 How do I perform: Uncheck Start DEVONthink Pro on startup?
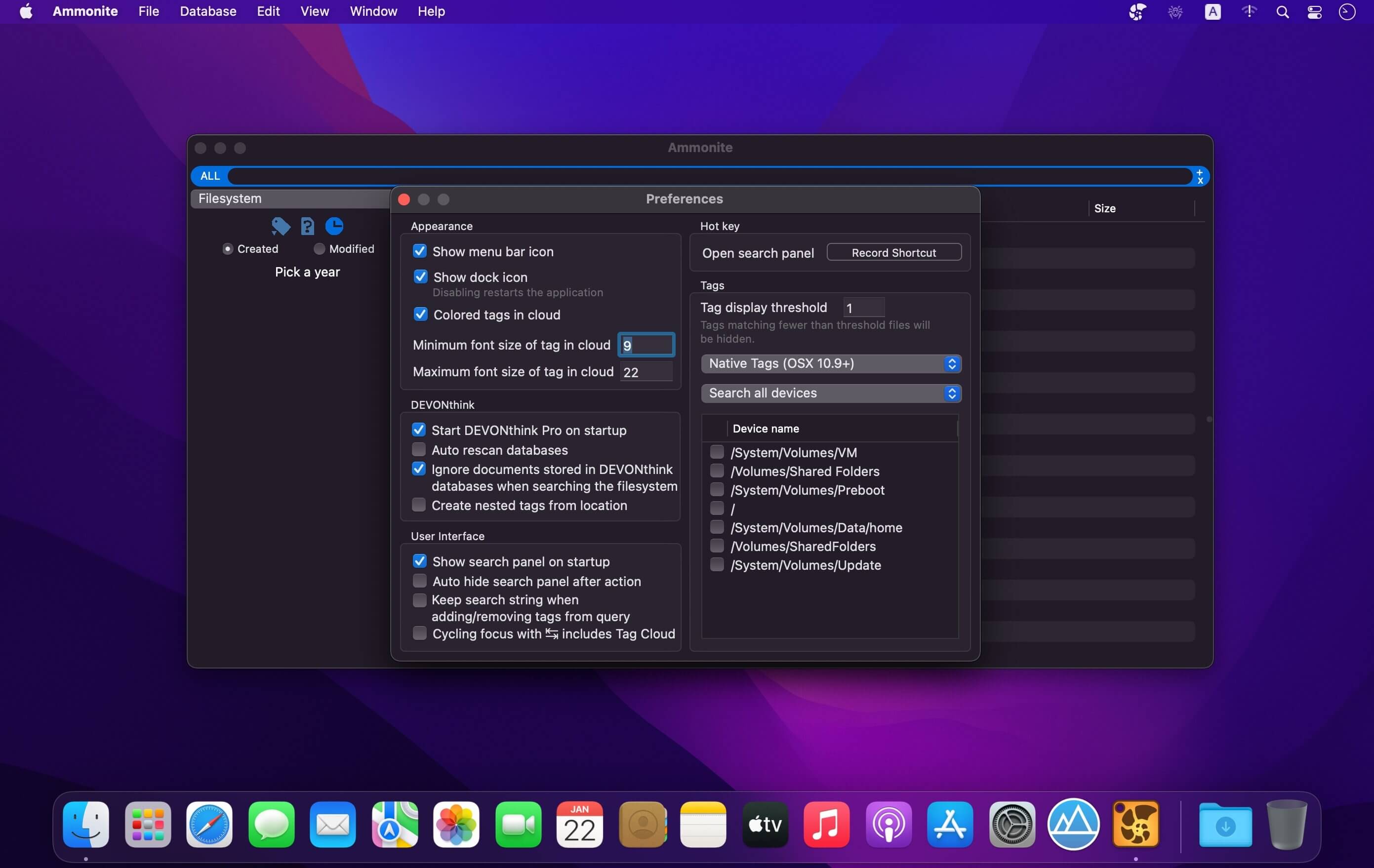coord(419,430)
